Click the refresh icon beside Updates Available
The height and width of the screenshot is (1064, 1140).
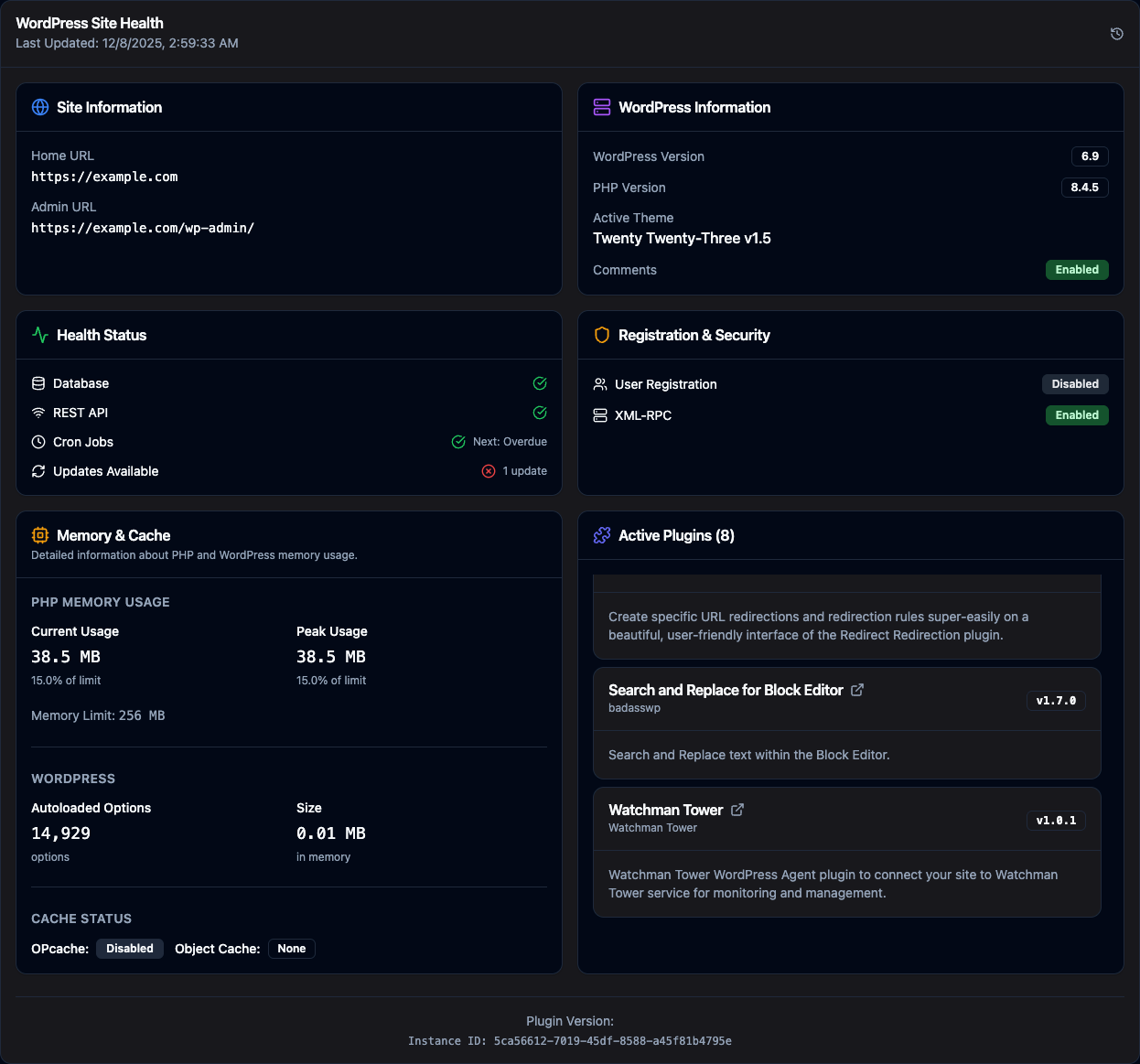(38, 471)
